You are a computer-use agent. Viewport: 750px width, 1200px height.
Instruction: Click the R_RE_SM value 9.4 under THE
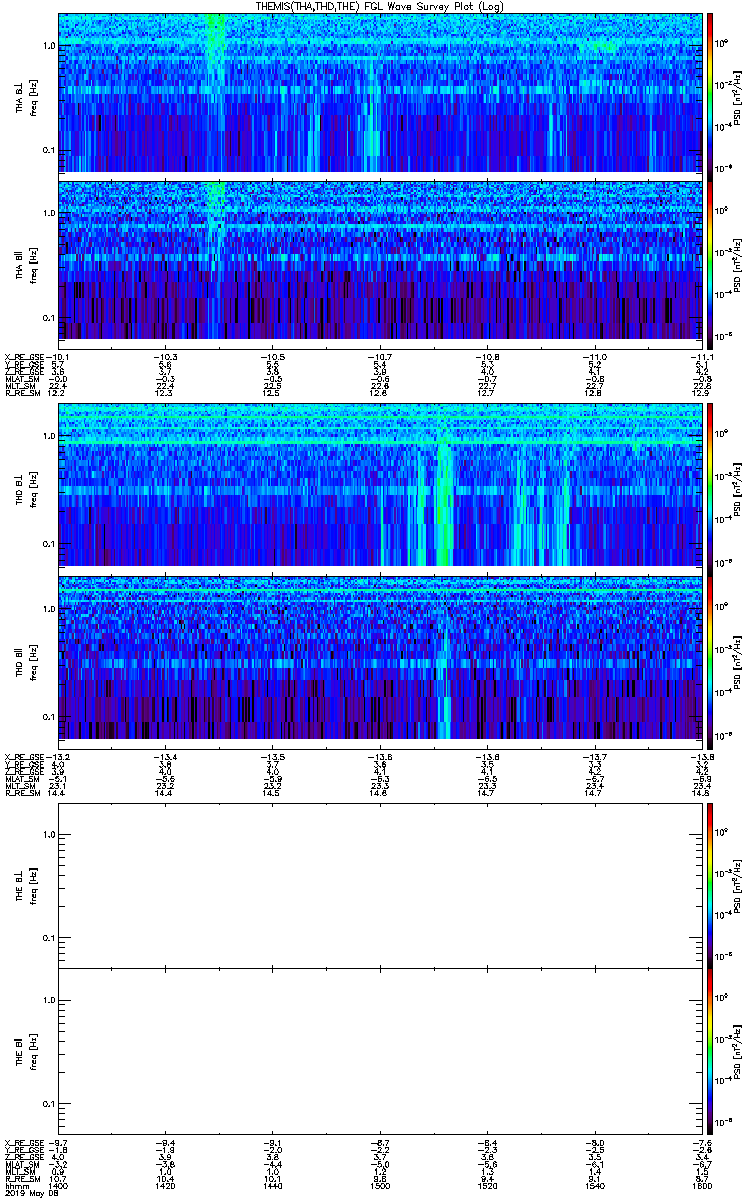(486, 1179)
